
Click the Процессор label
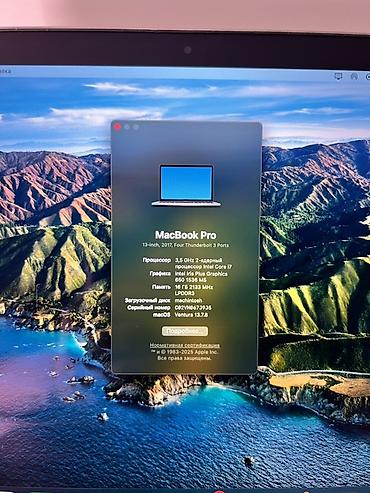pyautogui.click(x=157, y=260)
